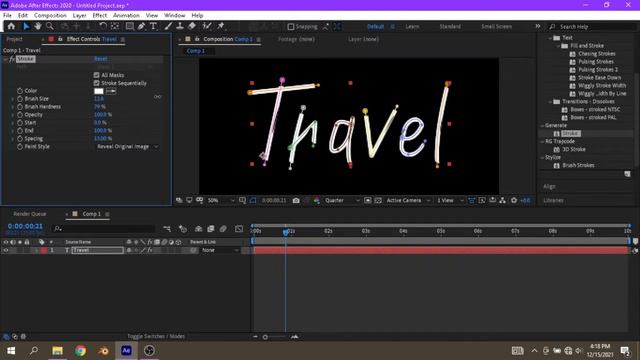640x360 pixels.
Task: Click the Frame Blending icon in the timeline
Action: (x=211, y=229)
